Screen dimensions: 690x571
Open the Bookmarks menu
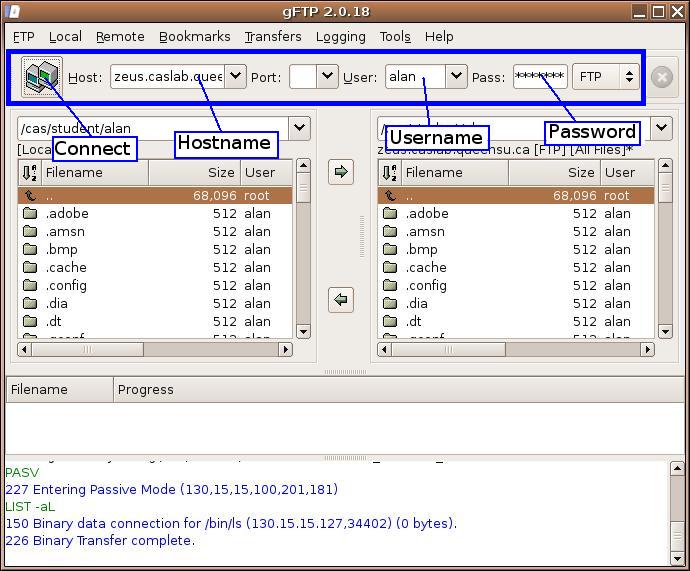coord(195,37)
